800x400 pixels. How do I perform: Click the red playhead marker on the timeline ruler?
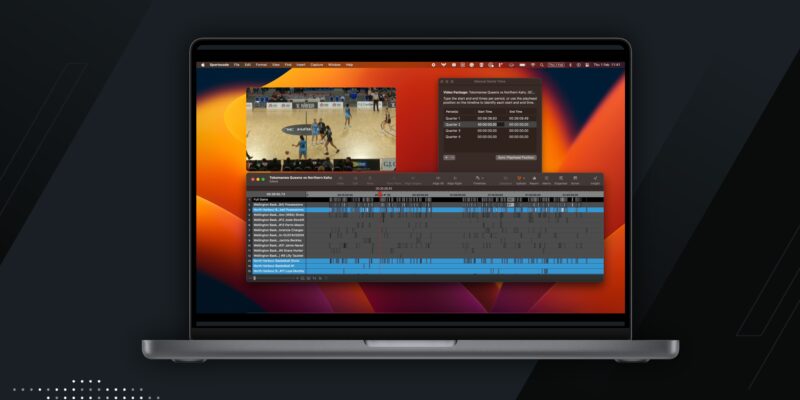[x=380, y=194]
